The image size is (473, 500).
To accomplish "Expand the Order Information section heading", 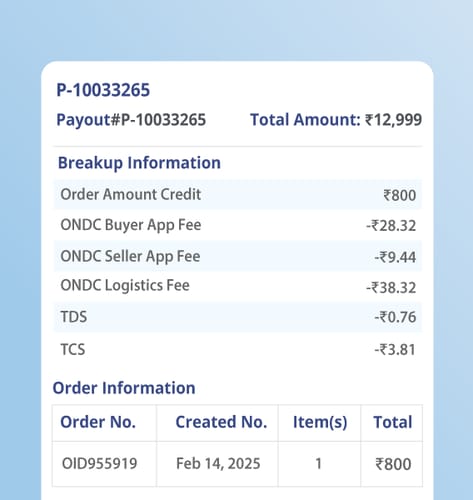I will pyautogui.click(x=124, y=388).
